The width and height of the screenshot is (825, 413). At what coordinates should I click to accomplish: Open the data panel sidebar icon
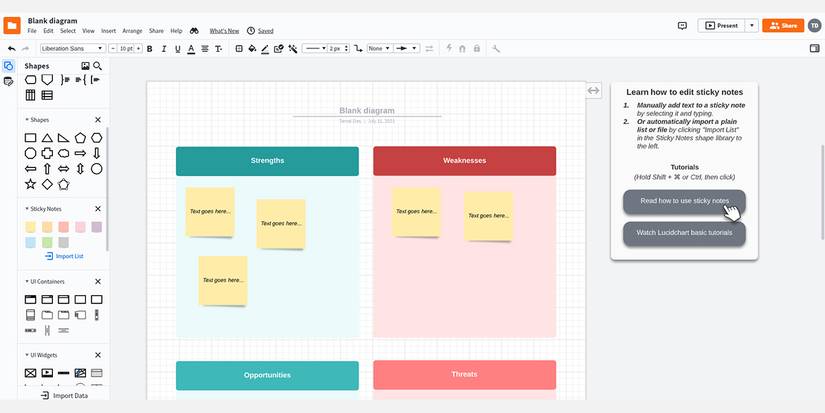[x=8, y=82]
